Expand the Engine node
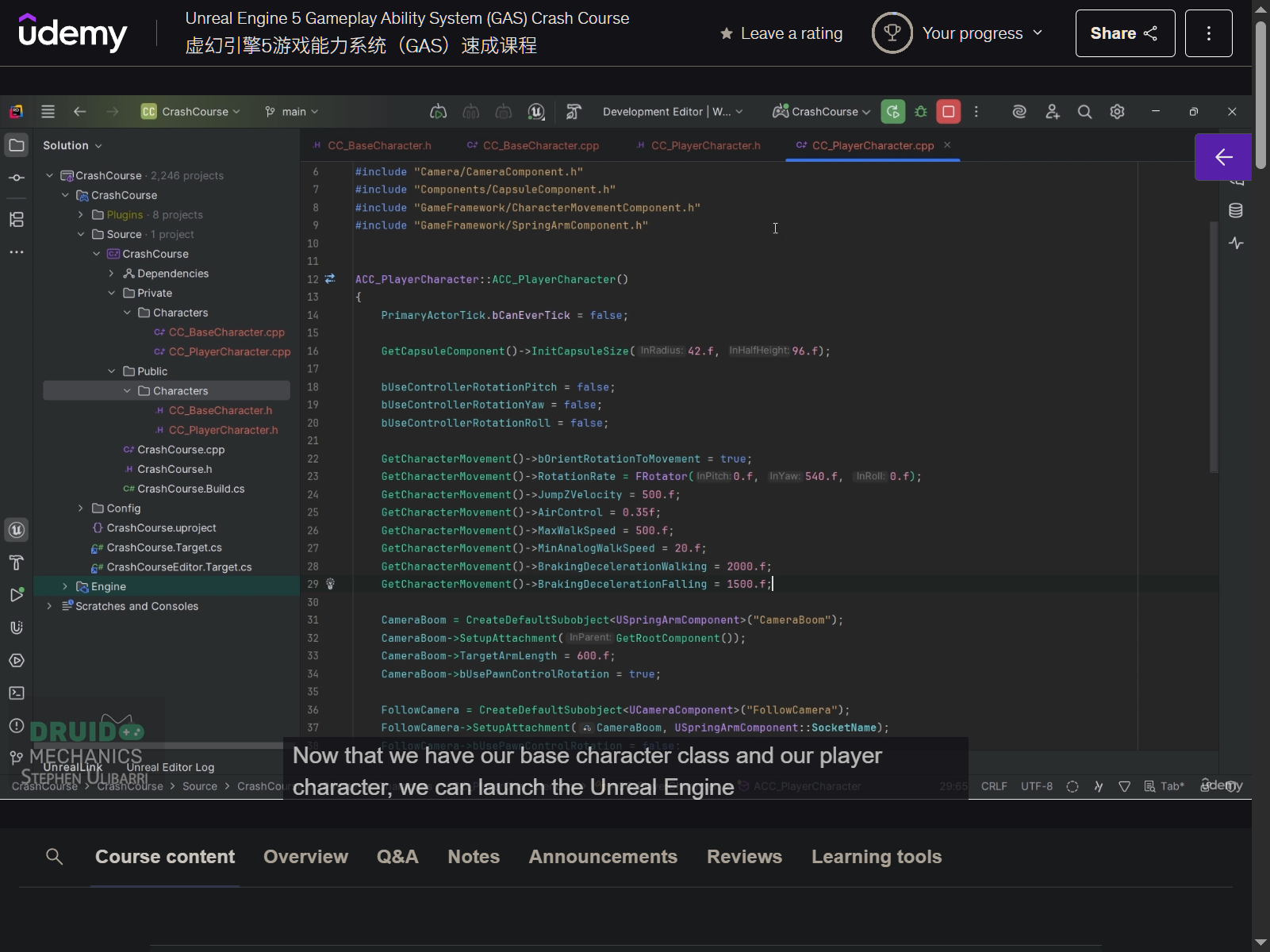The width and height of the screenshot is (1270, 952). click(x=65, y=586)
